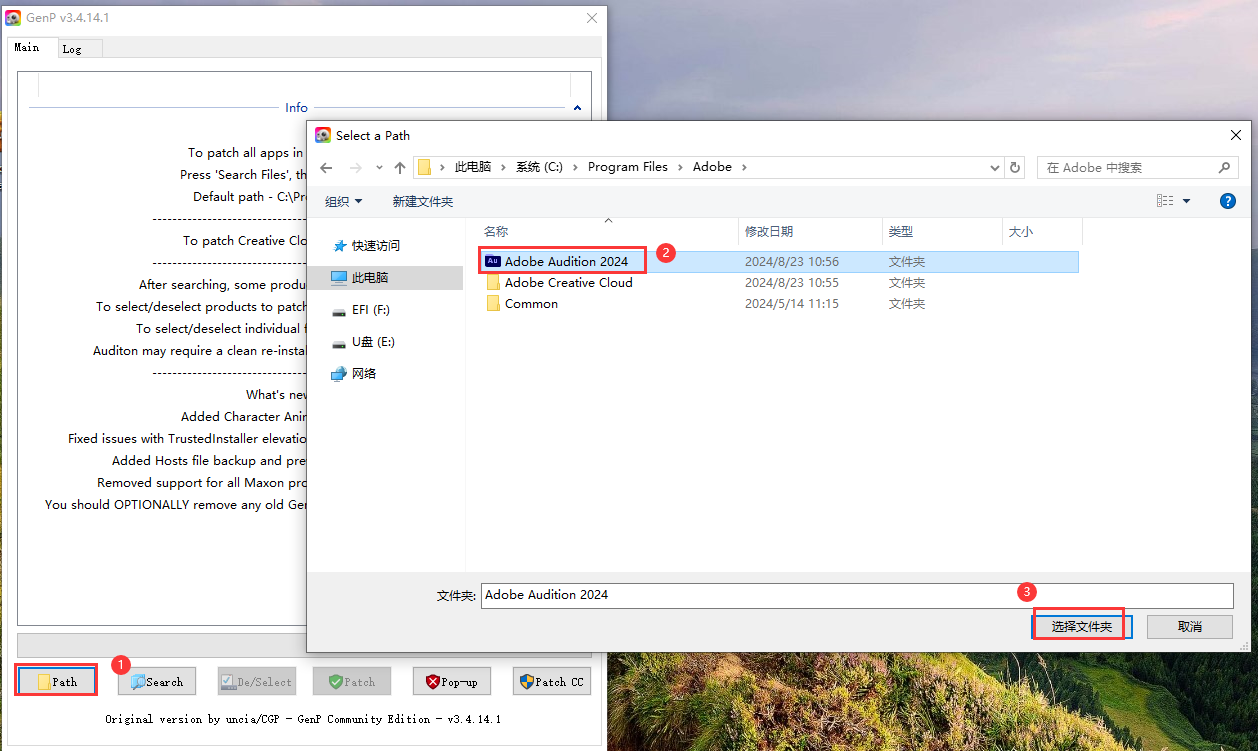Click the Search button in GenP
The height and width of the screenshot is (751, 1258).
pos(157,681)
